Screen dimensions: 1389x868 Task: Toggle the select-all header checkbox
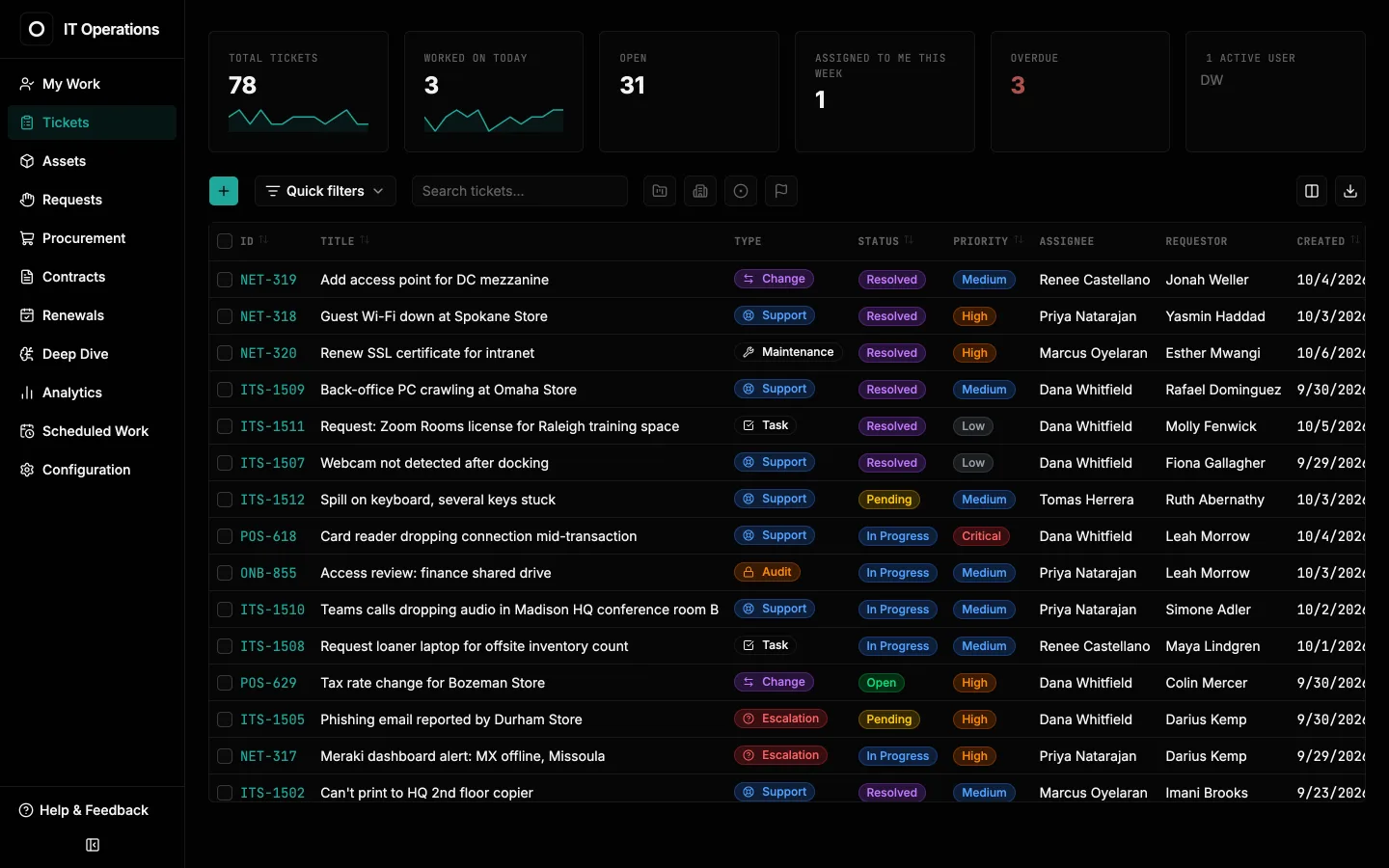click(x=225, y=241)
